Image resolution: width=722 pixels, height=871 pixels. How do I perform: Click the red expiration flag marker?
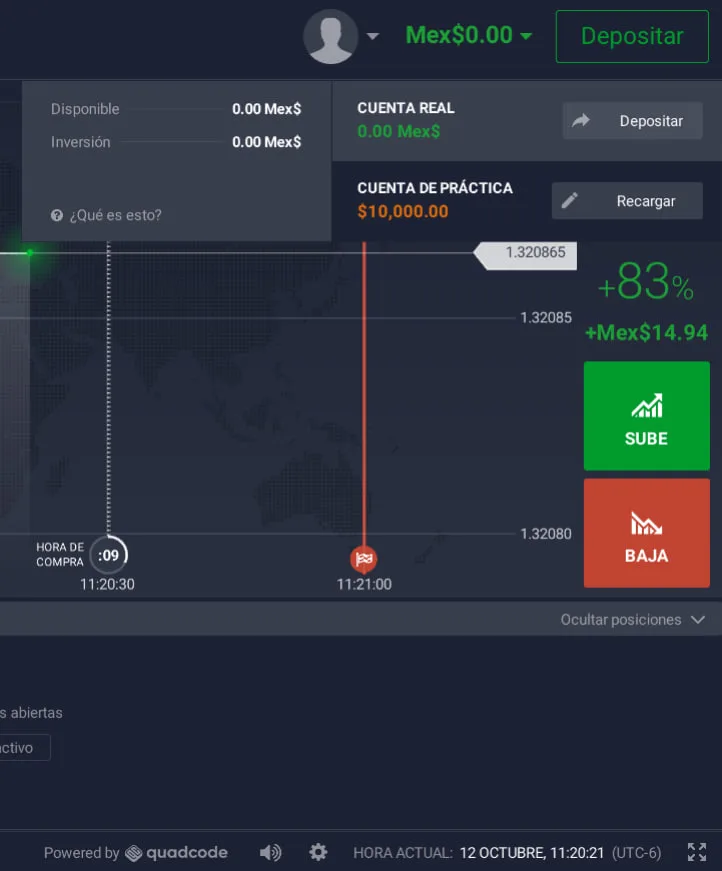[x=364, y=559]
